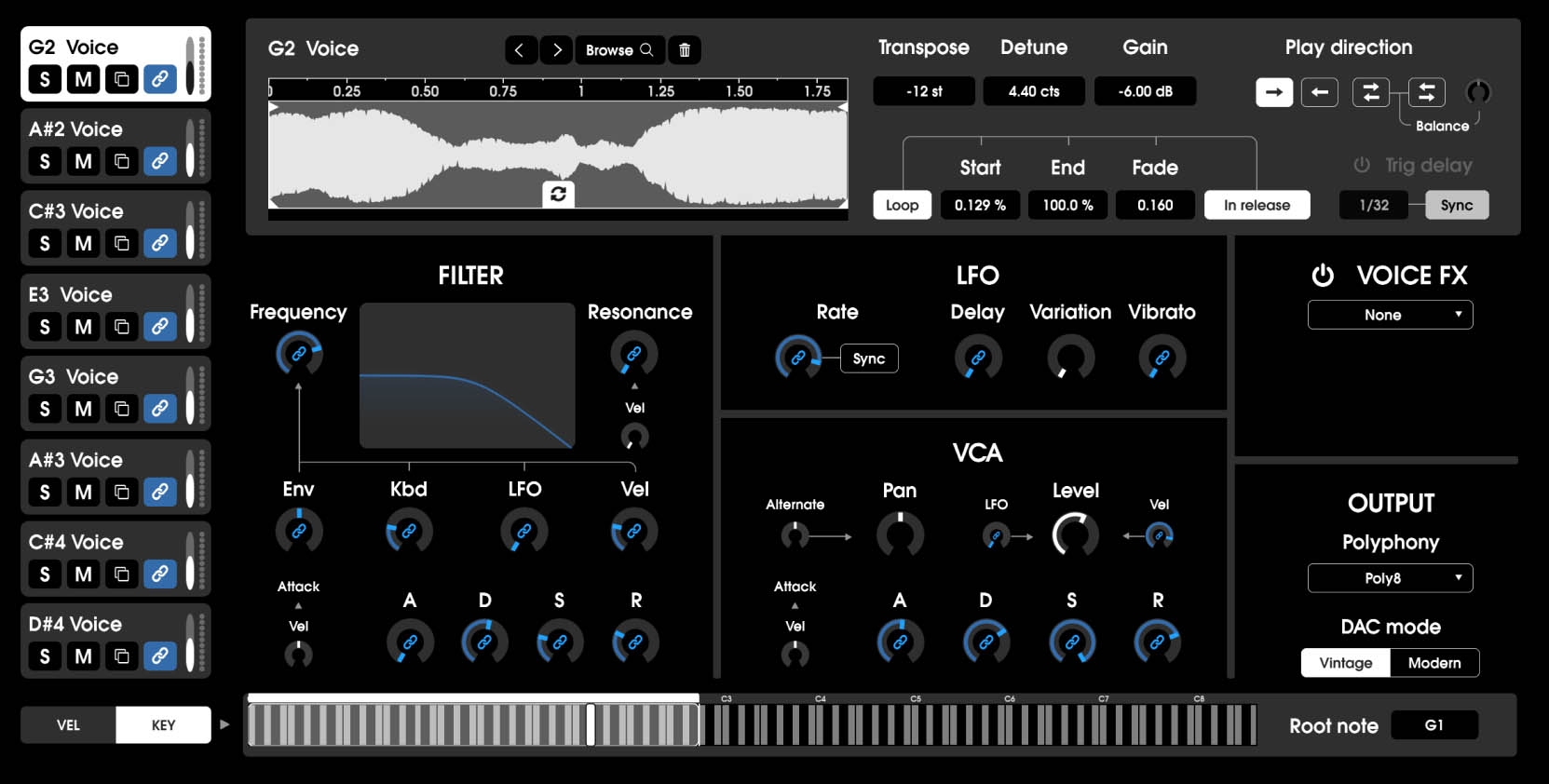Go to the next sample with right chevron
Image resolution: width=1549 pixels, height=784 pixels.
pos(556,50)
